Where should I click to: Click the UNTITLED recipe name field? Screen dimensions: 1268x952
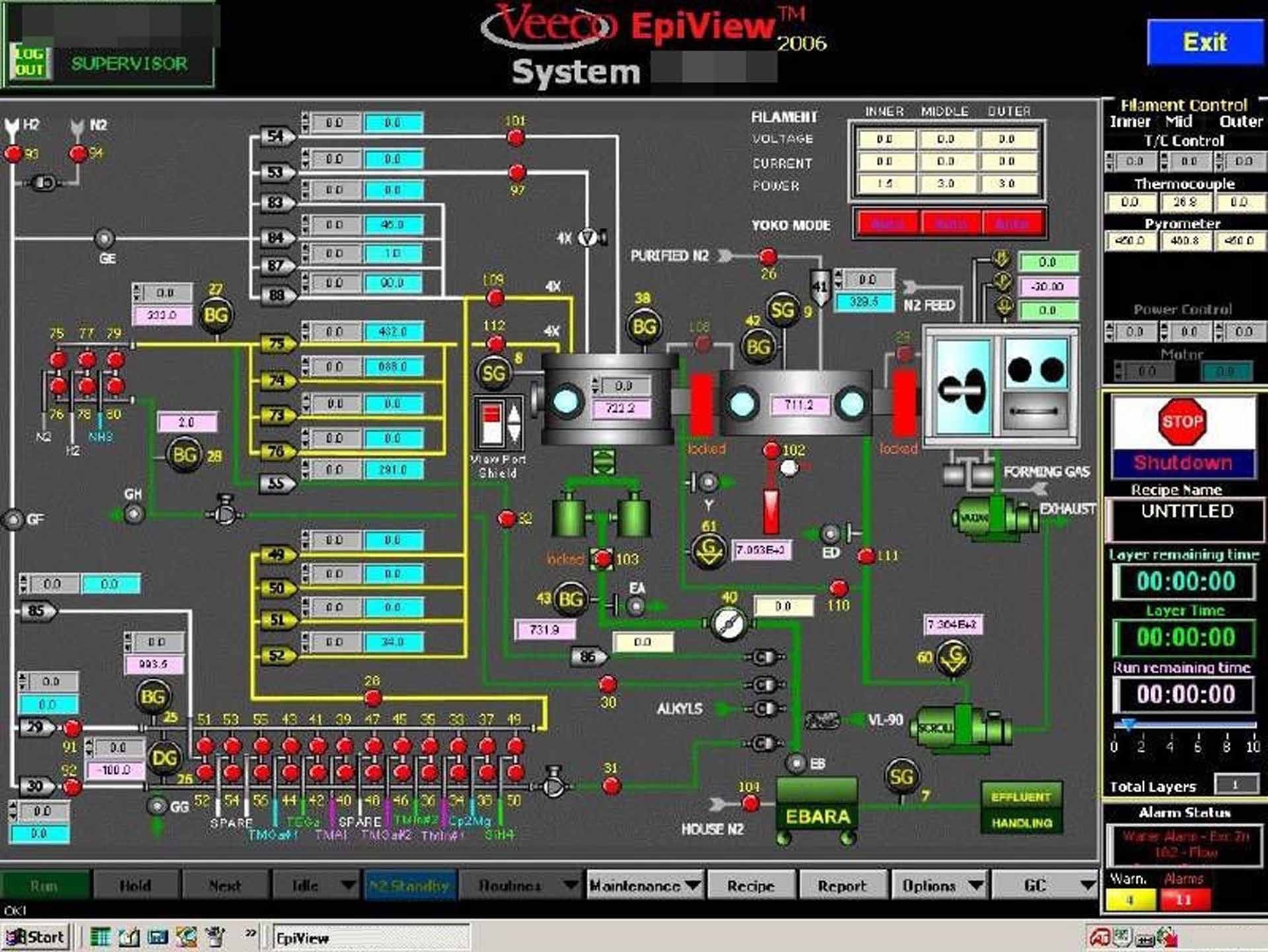(x=1186, y=520)
